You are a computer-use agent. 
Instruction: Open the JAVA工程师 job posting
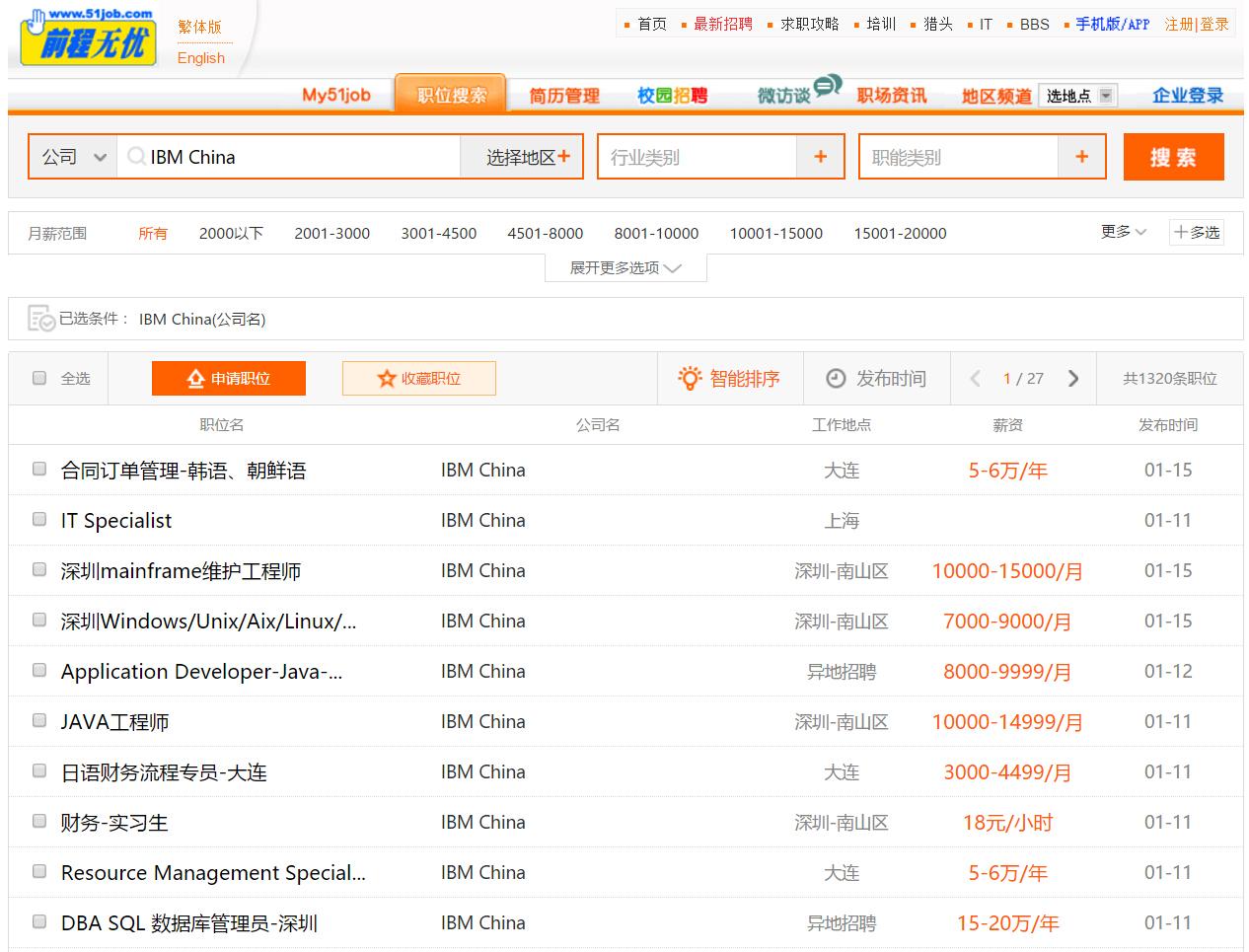pyautogui.click(x=114, y=721)
